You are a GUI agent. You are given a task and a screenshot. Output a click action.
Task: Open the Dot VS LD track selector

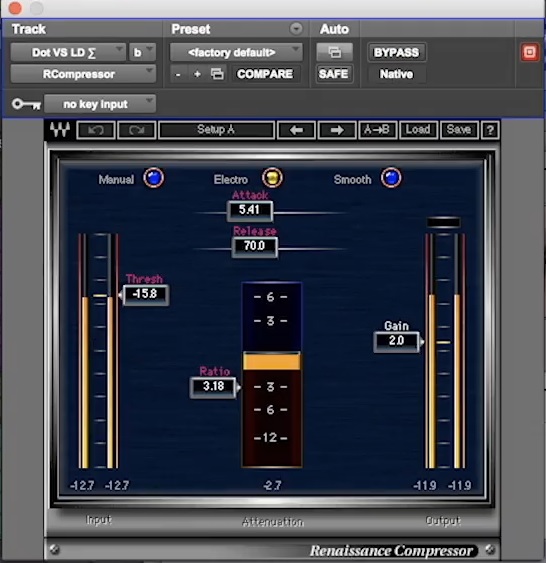coord(67,53)
